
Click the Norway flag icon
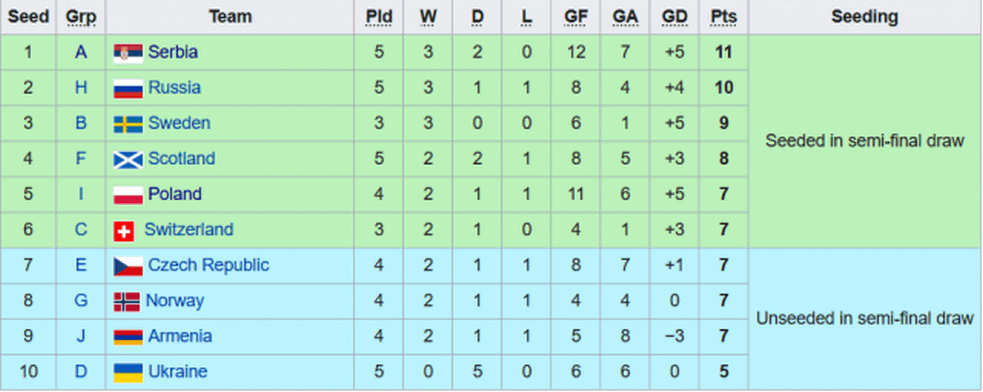point(127,302)
